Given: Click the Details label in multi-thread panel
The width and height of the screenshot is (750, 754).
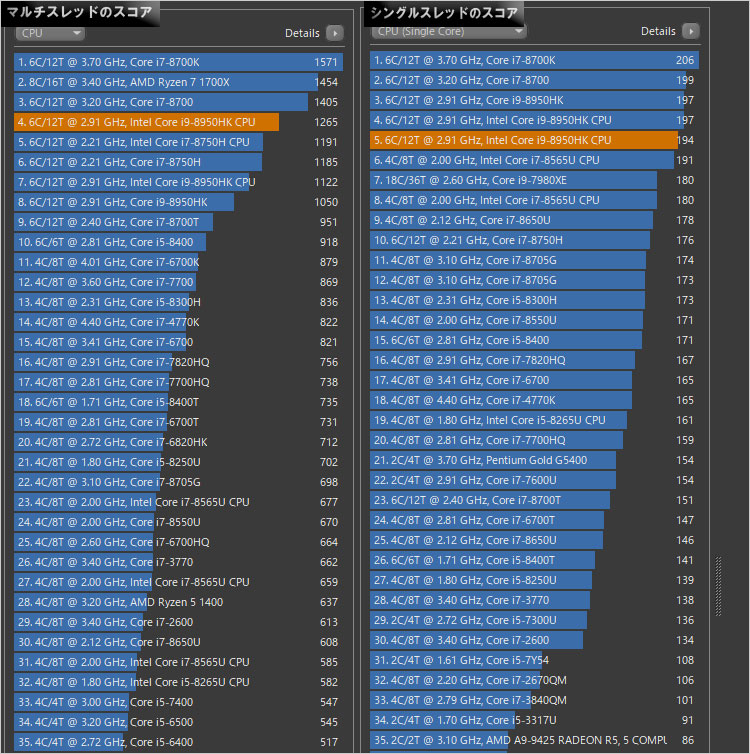Looking at the screenshot, I should (x=302, y=33).
